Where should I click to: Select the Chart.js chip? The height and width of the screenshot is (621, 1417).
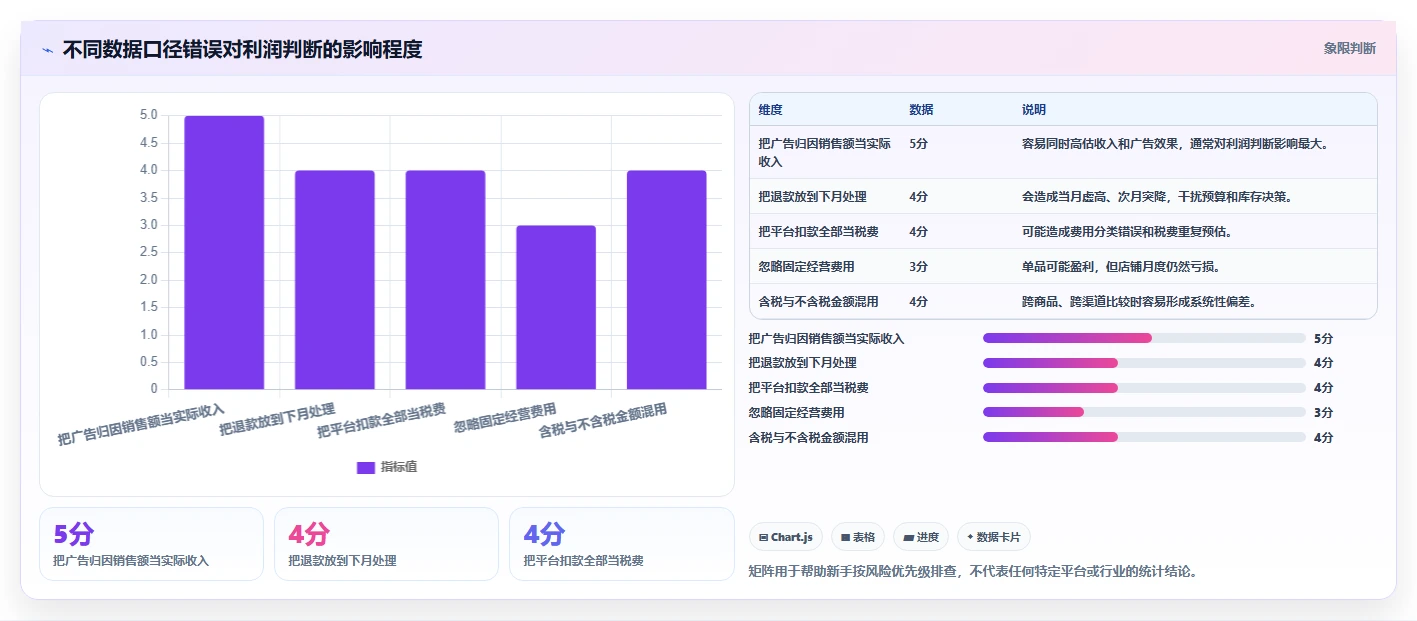(786, 537)
